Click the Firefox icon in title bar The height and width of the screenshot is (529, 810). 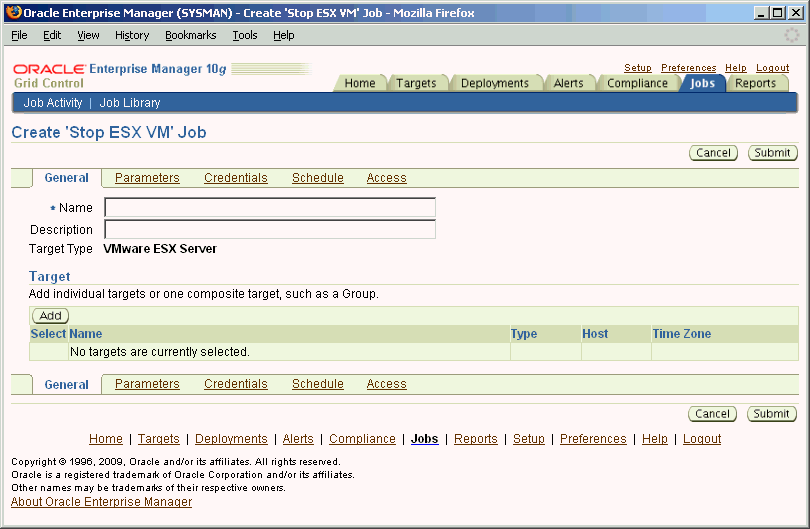tap(13, 12)
